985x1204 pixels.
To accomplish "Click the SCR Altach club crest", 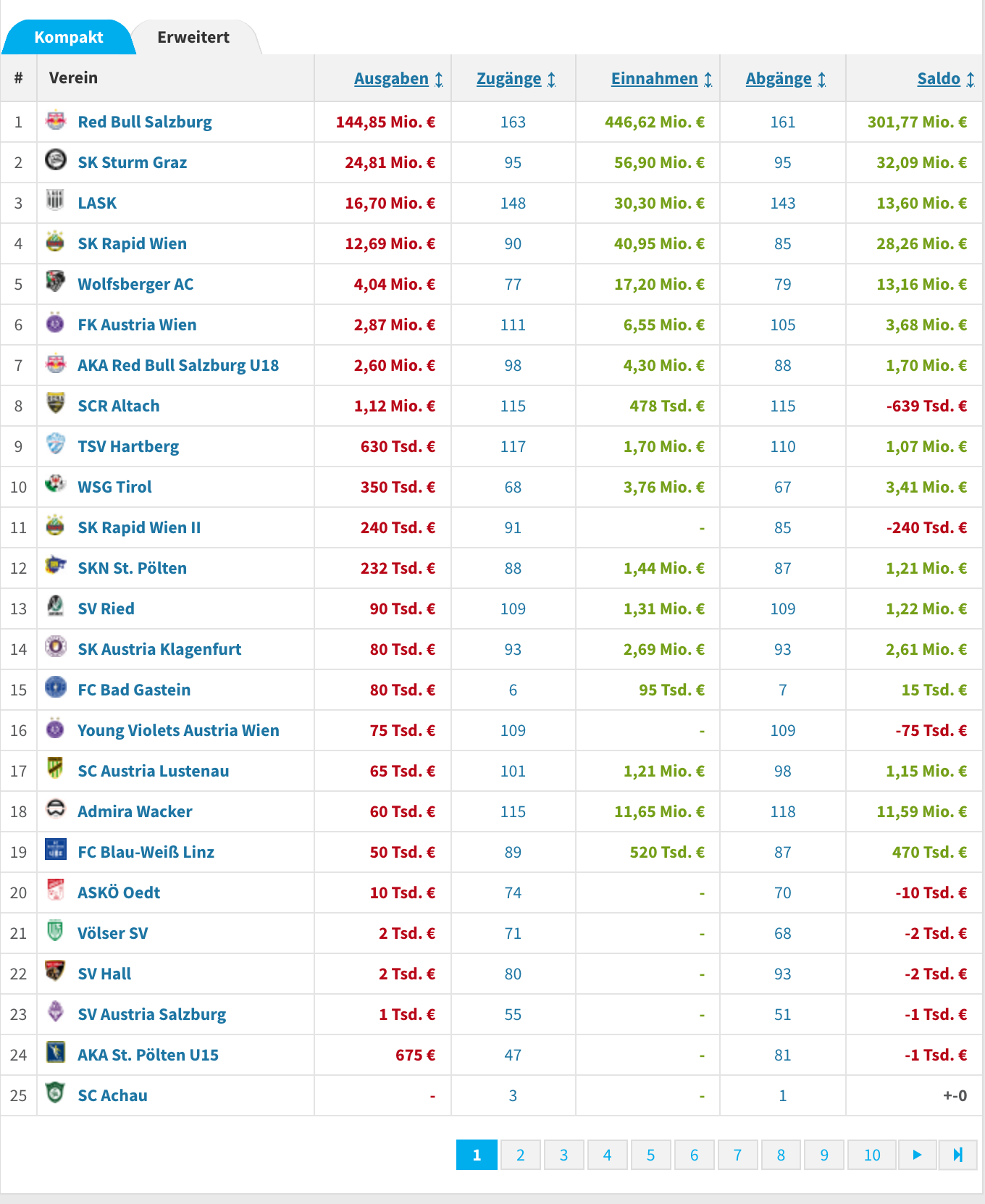I will click(56, 404).
